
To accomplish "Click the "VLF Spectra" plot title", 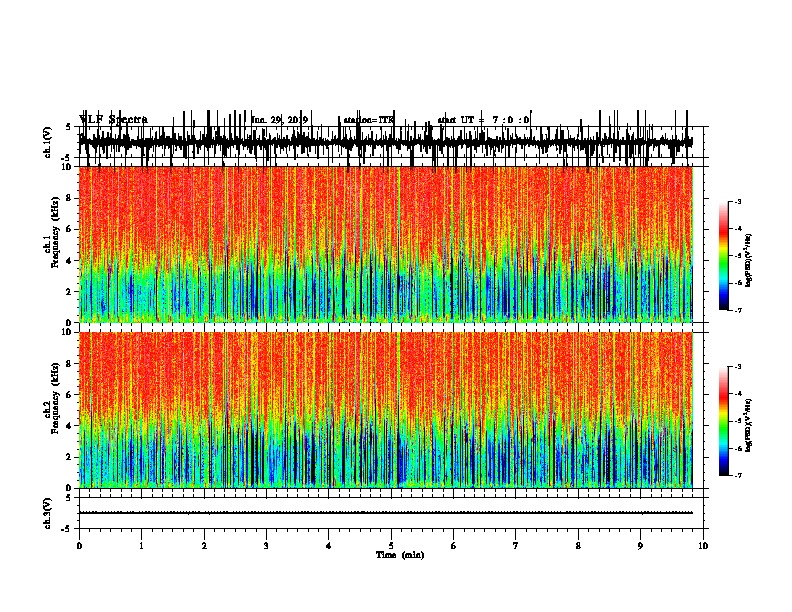I will pyautogui.click(x=113, y=120).
